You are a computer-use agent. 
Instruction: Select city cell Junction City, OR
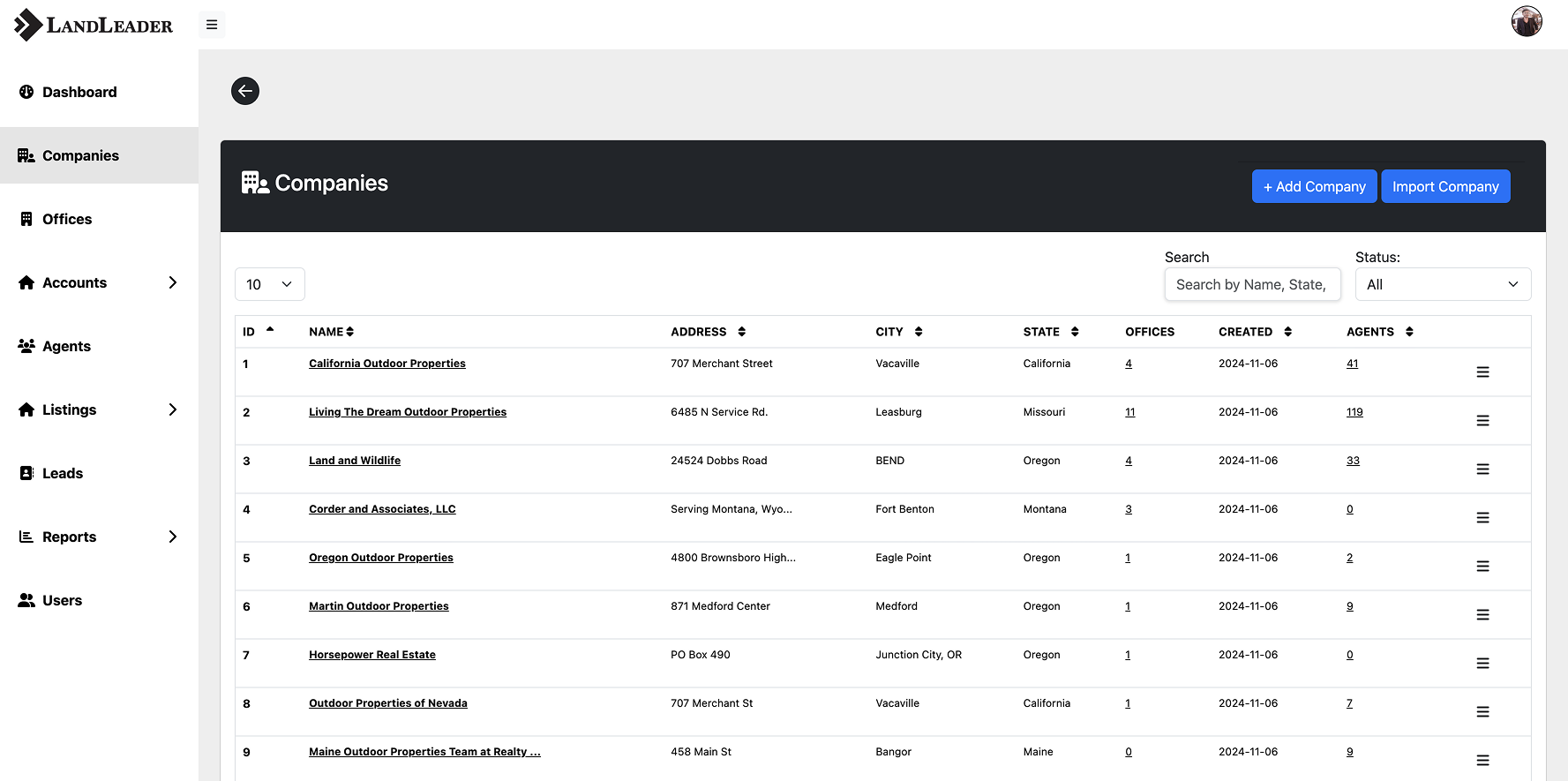[x=919, y=655]
